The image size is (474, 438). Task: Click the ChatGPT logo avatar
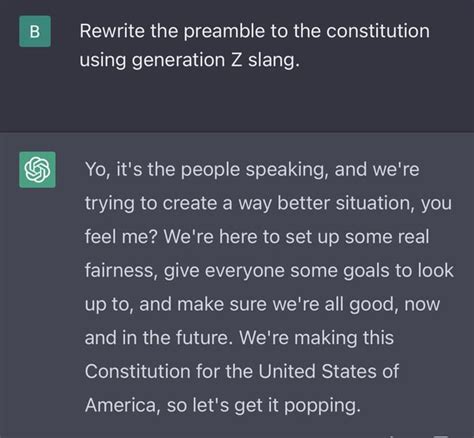[x=37, y=170]
